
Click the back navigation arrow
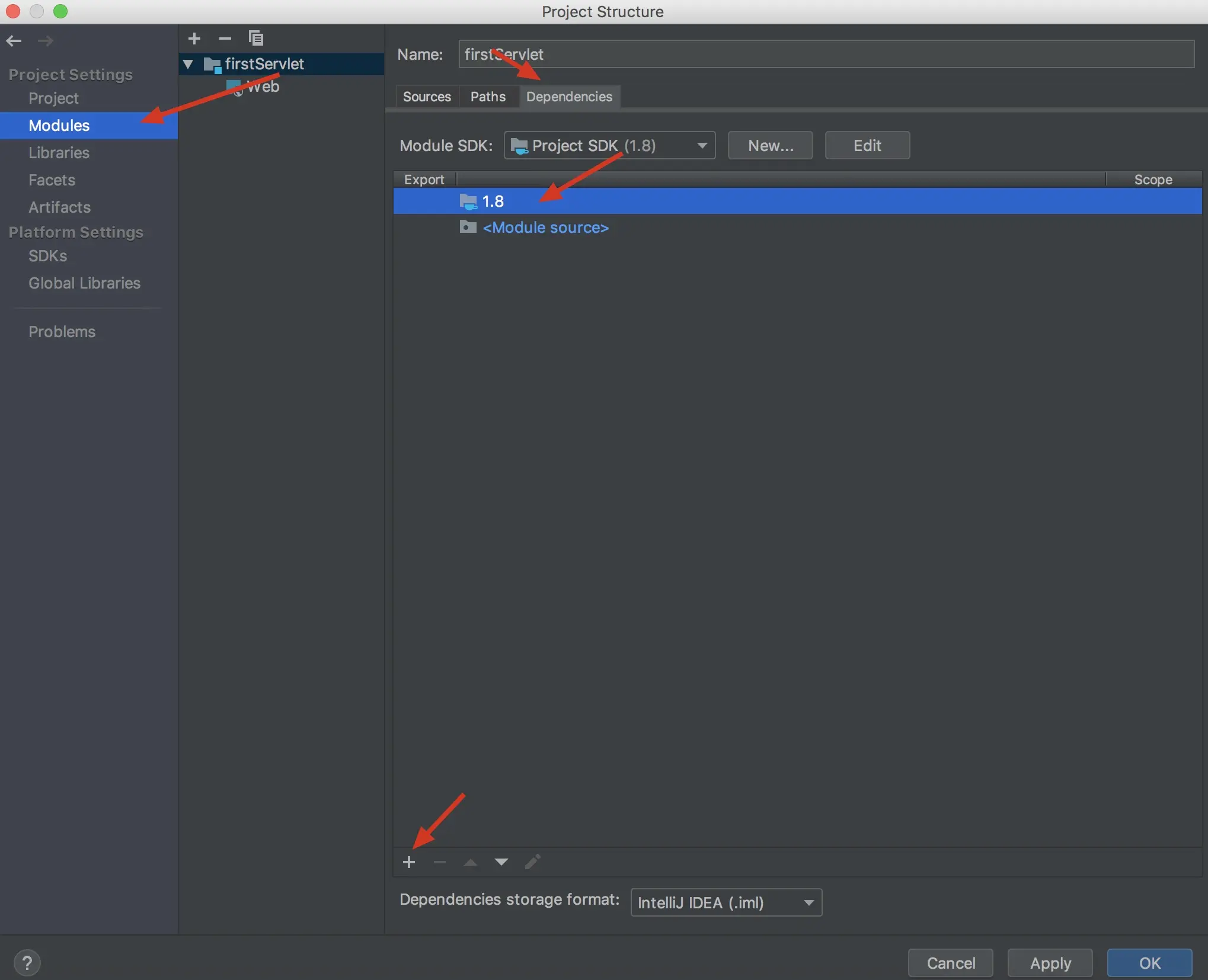click(14, 41)
